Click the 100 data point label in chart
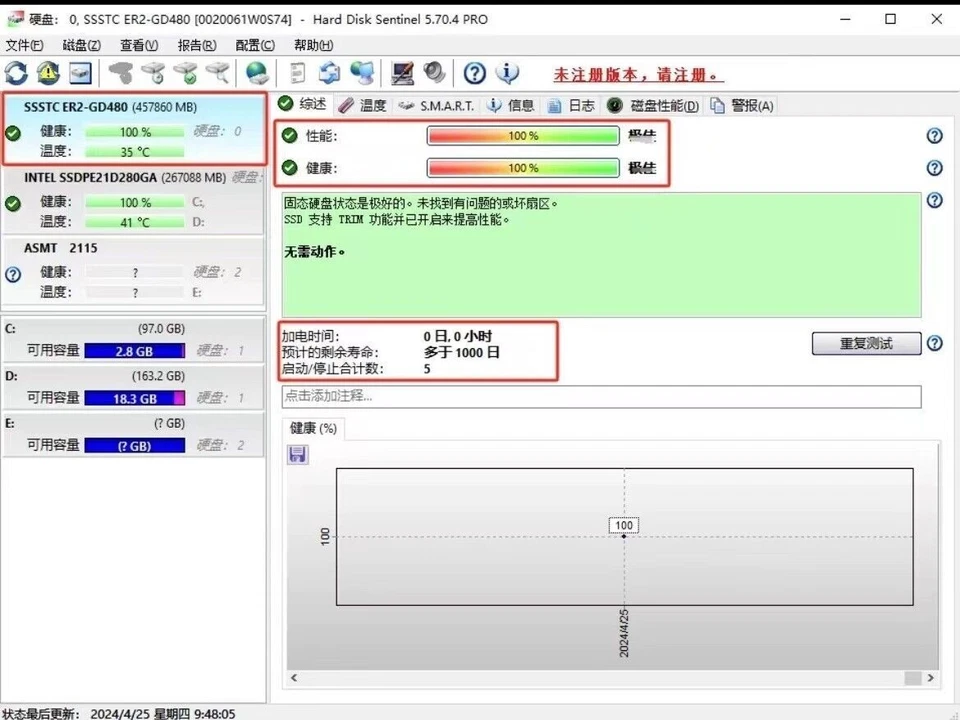The width and height of the screenshot is (960, 720). [624, 525]
